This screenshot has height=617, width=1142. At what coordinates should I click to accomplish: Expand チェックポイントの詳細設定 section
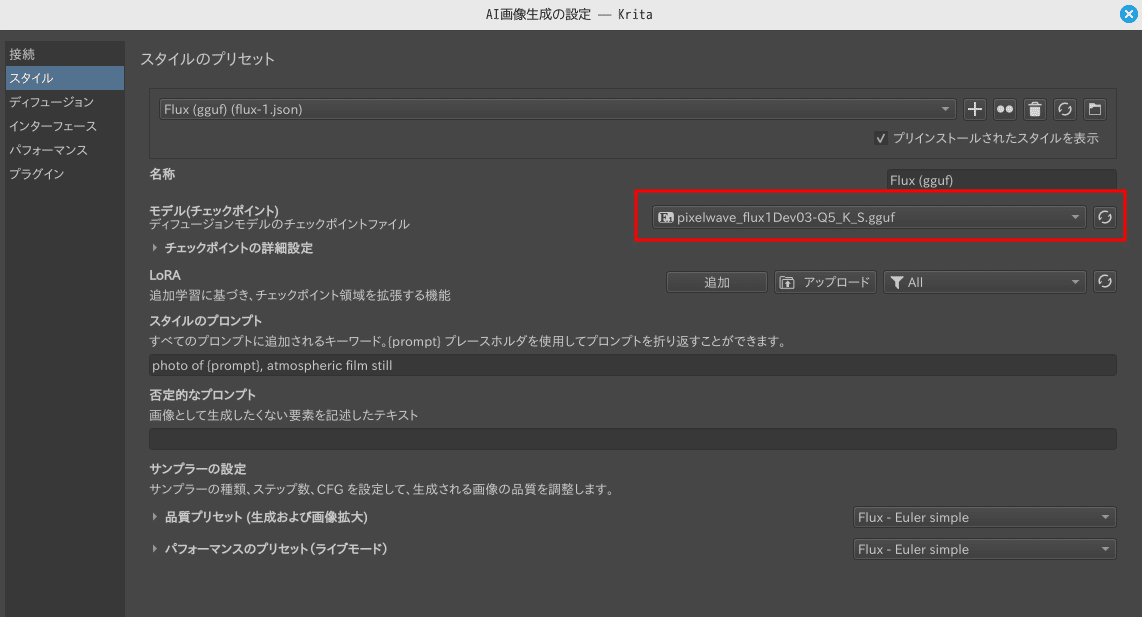[232, 248]
